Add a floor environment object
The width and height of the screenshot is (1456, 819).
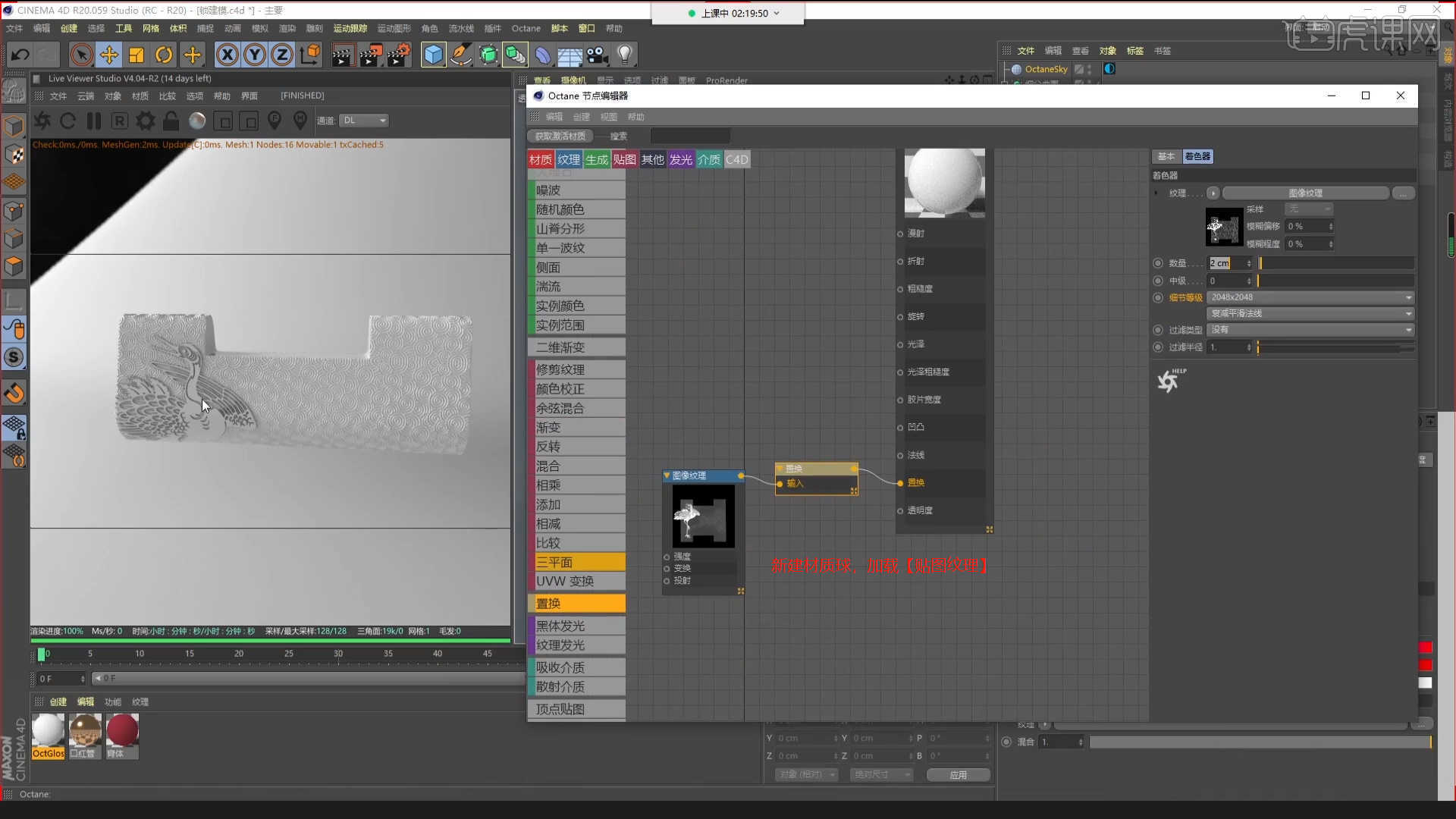point(570,55)
